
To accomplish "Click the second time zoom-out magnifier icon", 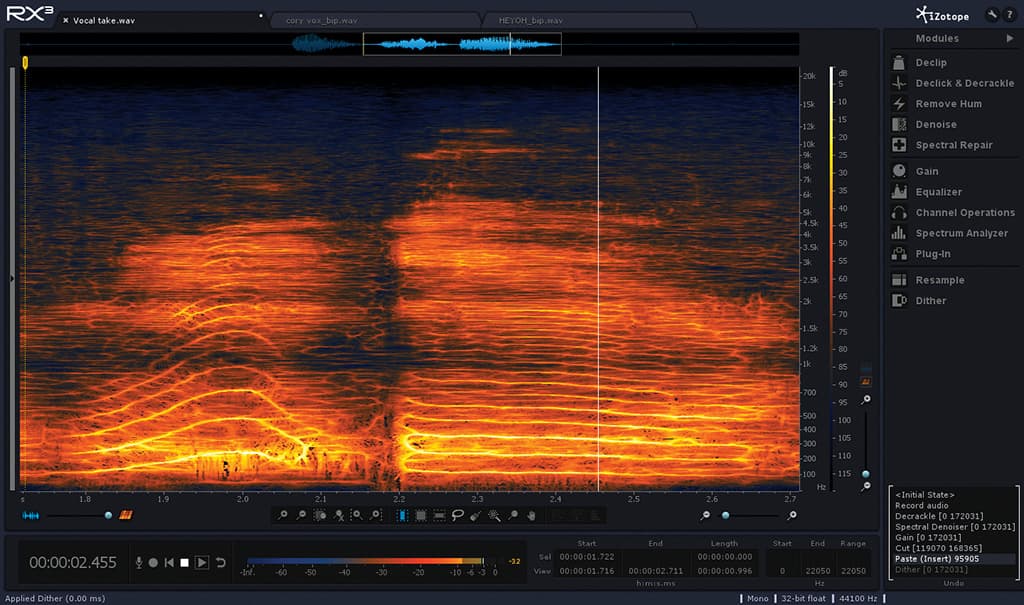I will point(301,515).
